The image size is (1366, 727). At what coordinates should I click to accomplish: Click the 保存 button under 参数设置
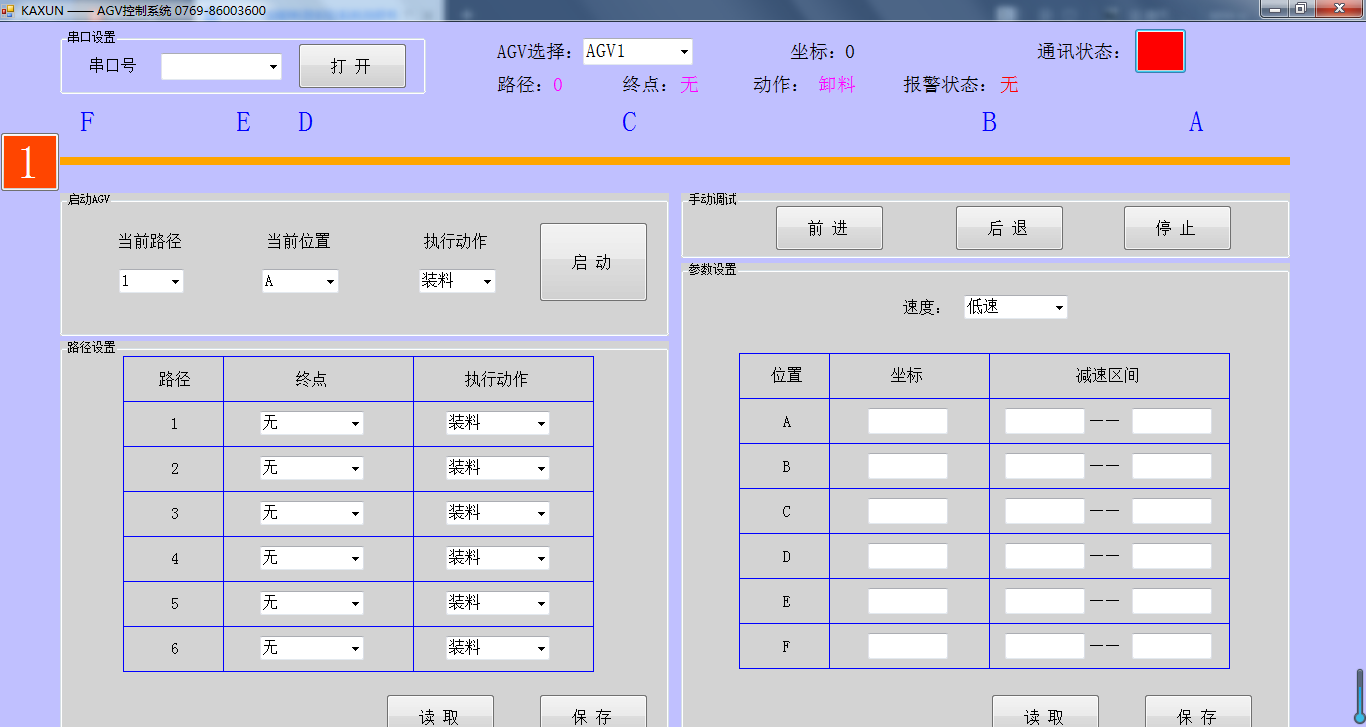click(x=1198, y=712)
